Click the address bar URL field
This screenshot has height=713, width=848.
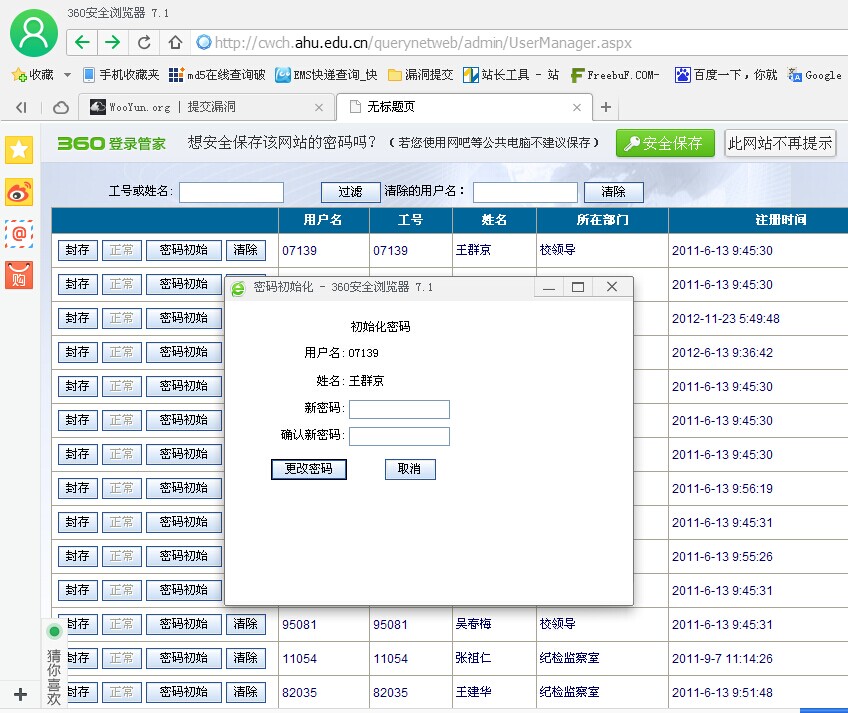tap(519, 43)
